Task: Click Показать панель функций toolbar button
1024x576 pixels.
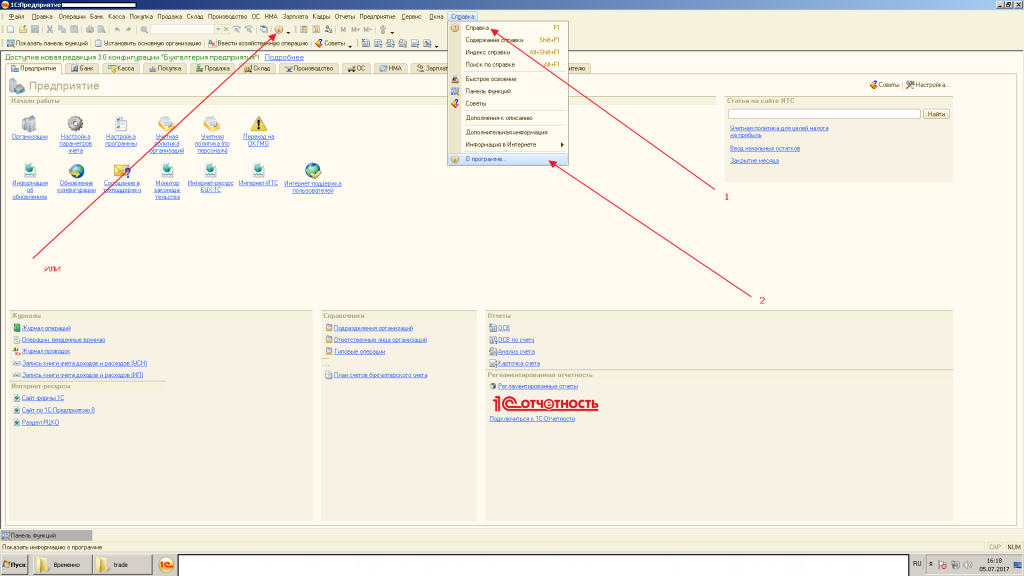Action: point(47,44)
